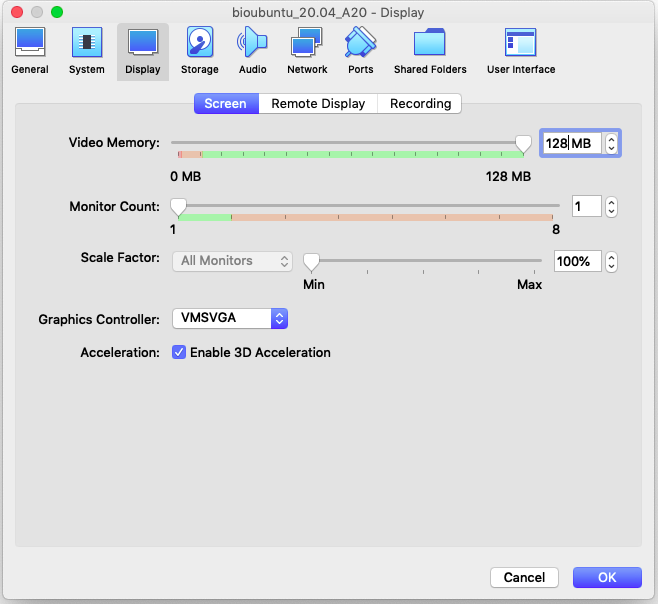Expand the Graphics Controller VMSVGA dropdown
The width and height of the screenshot is (658, 604).
[231, 319]
